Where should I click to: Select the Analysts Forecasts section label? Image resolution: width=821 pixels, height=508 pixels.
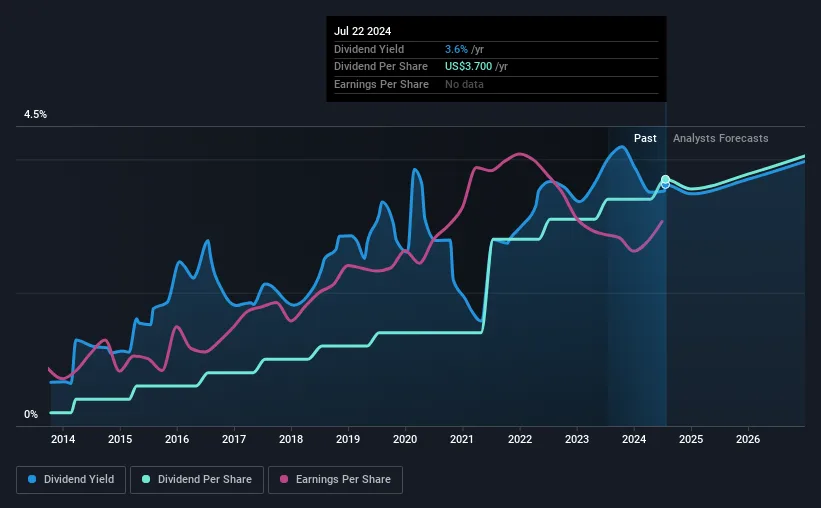click(x=720, y=138)
